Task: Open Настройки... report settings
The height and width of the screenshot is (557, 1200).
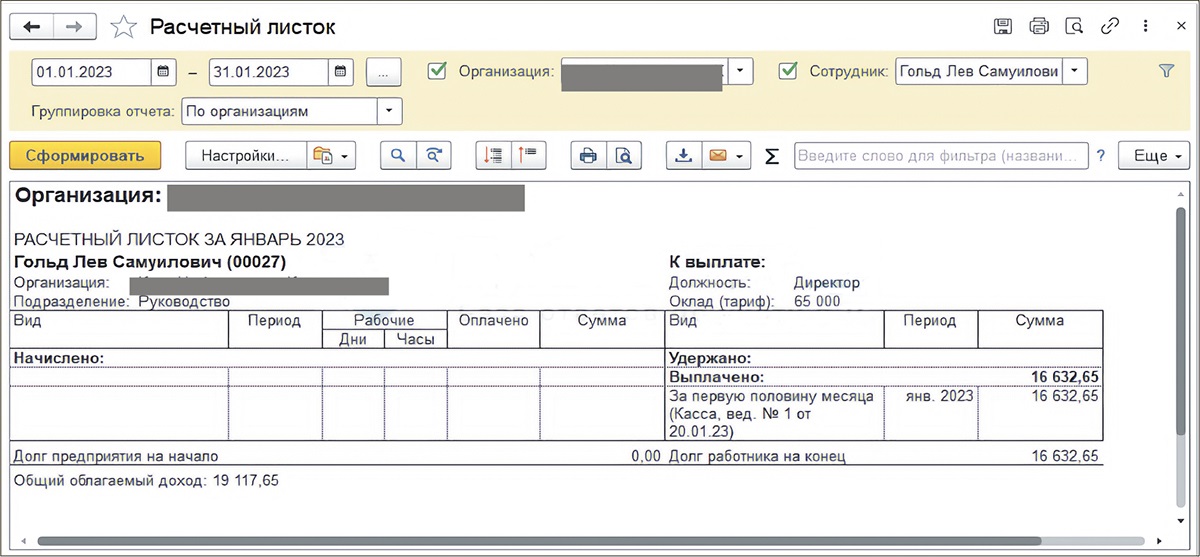Action: point(244,155)
